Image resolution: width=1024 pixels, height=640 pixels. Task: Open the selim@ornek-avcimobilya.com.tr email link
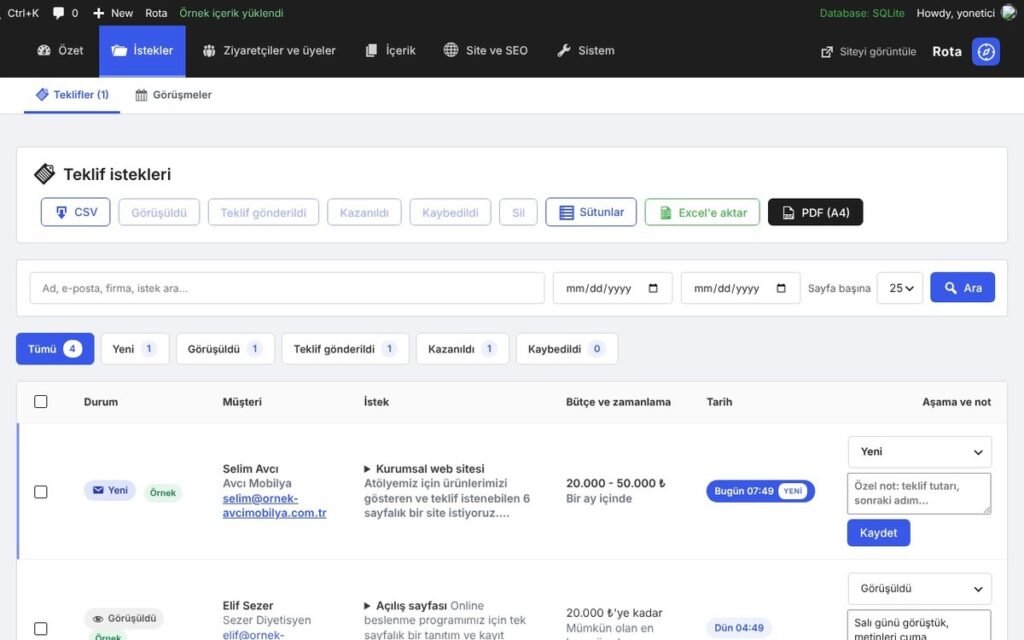pos(274,505)
